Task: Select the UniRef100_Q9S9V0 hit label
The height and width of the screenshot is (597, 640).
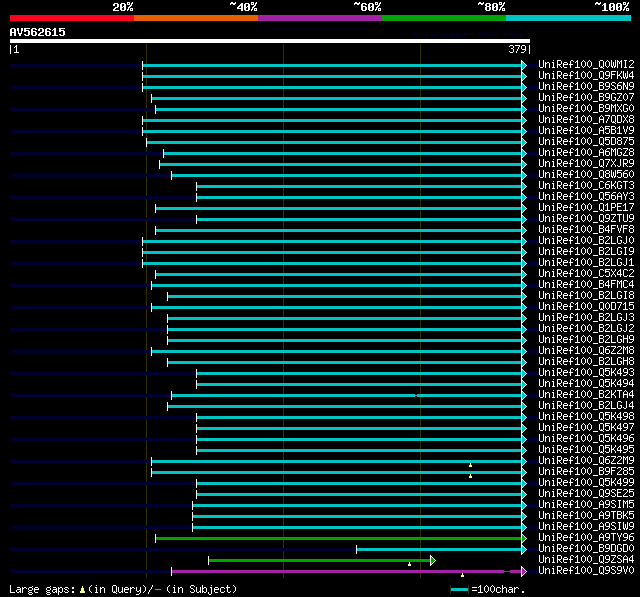Action: point(586,571)
